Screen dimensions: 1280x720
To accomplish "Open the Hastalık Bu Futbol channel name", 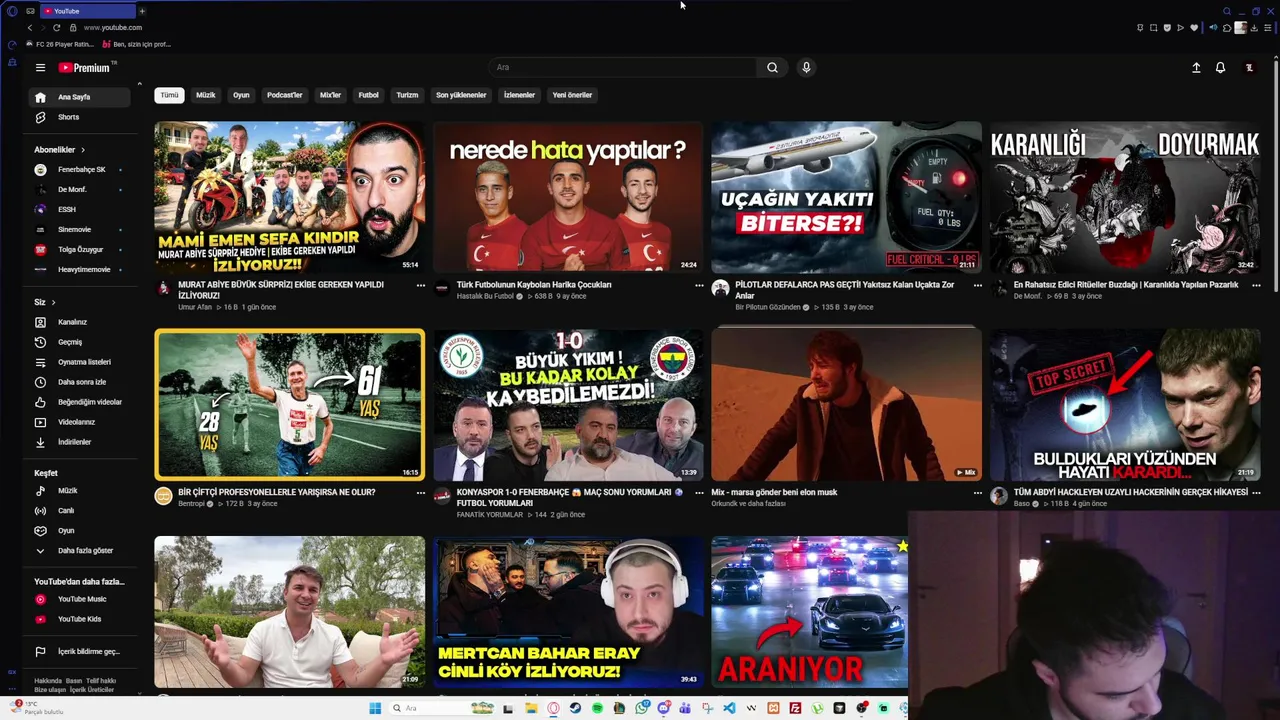I will (x=485, y=296).
